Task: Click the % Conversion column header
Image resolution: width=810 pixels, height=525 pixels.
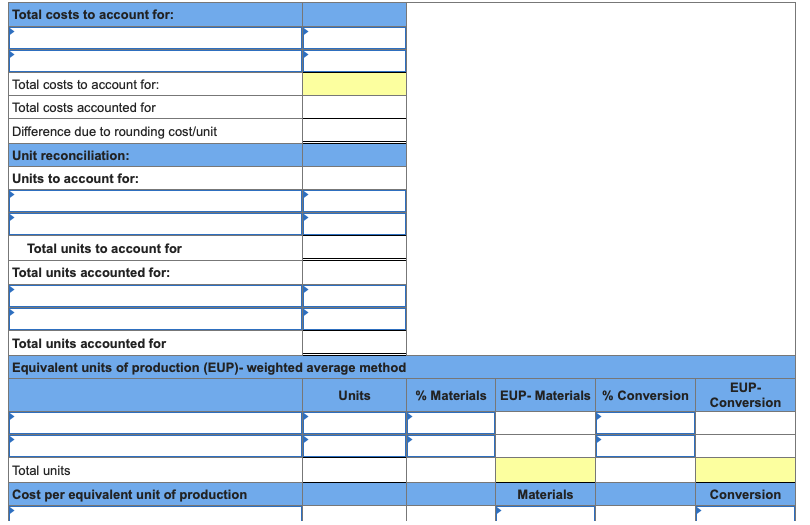Action: (645, 395)
